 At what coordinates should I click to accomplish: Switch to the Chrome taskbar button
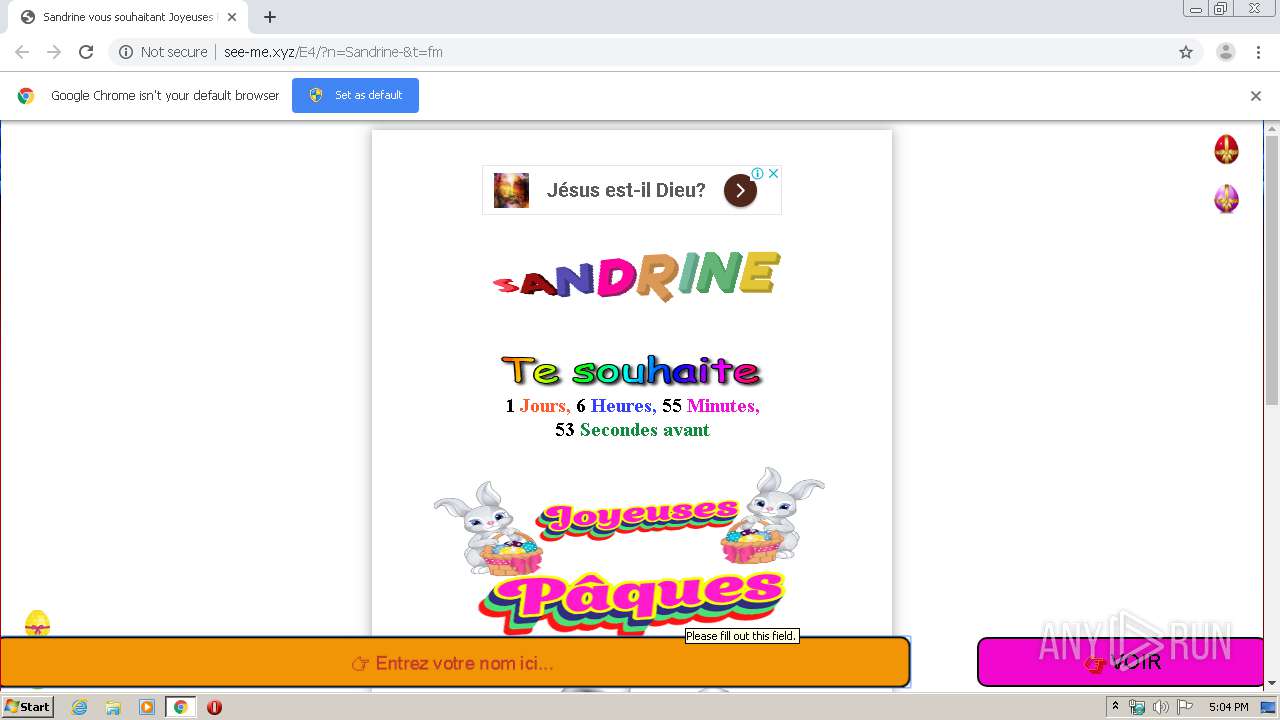[x=180, y=707]
